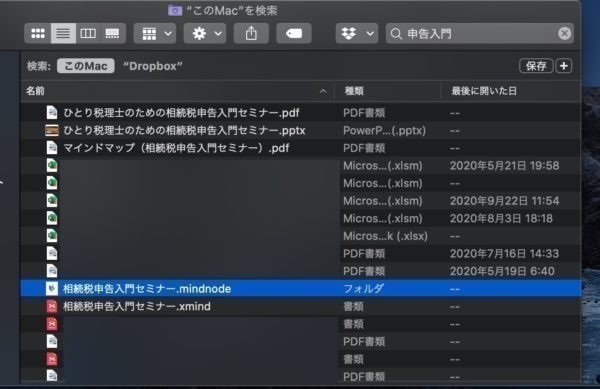The image size is (600, 389).
Task: Click the PowerP...(.pptx) type cell
Action: (x=384, y=130)
